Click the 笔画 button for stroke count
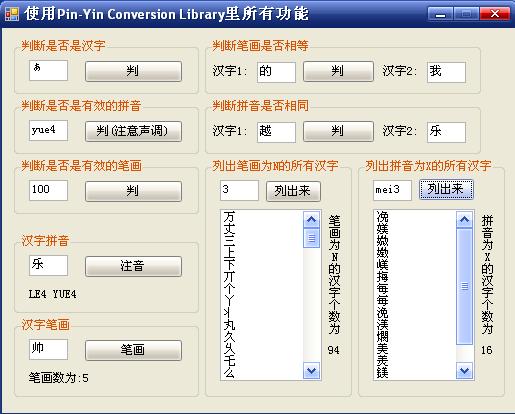 pos(133,350)
